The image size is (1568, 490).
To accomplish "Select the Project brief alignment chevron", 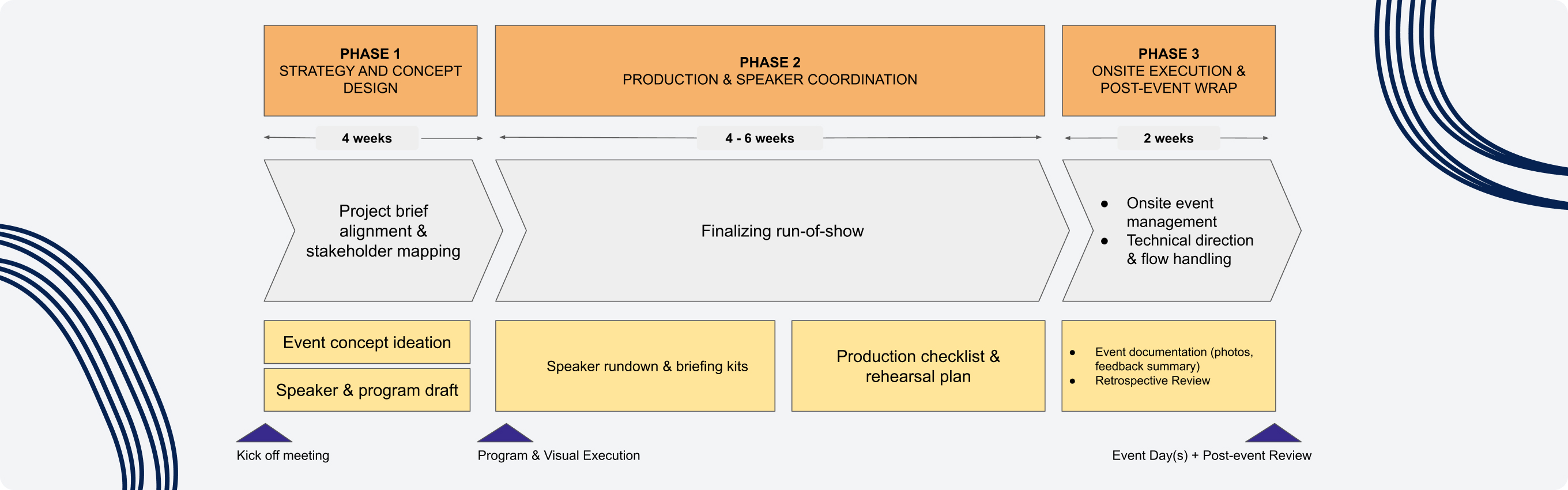I will pyautogui.click(x=383, y=231).
